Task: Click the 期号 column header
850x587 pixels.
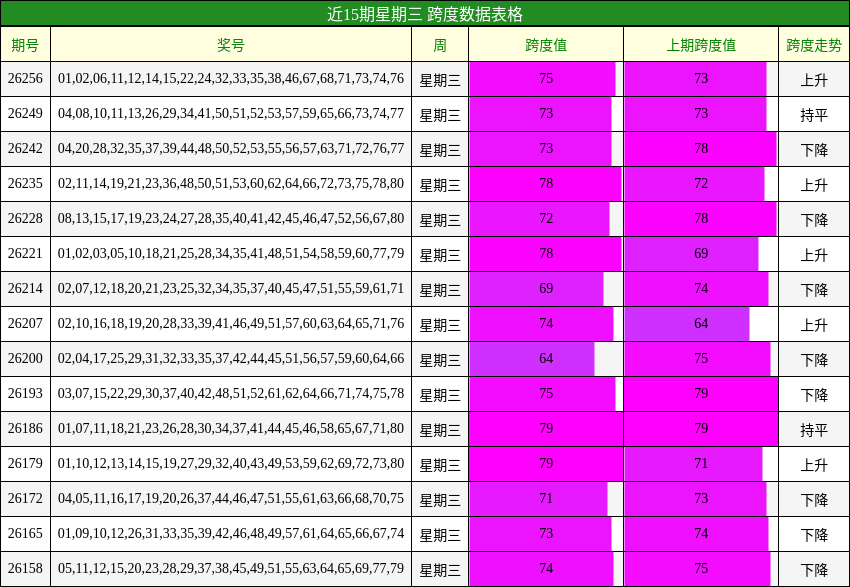Action: 25,44
